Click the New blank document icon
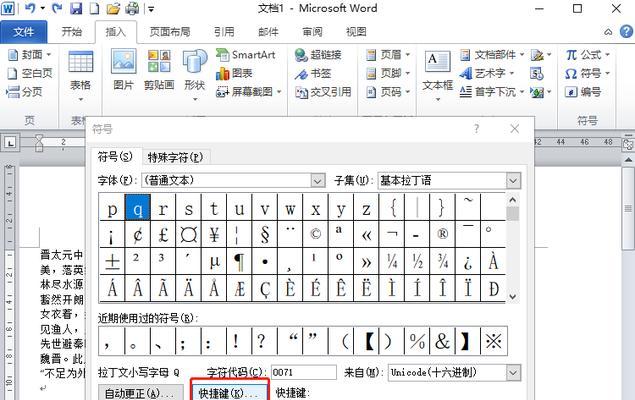Image resolution: width=635 pixels, height=400 pixels. coord(94,8)
